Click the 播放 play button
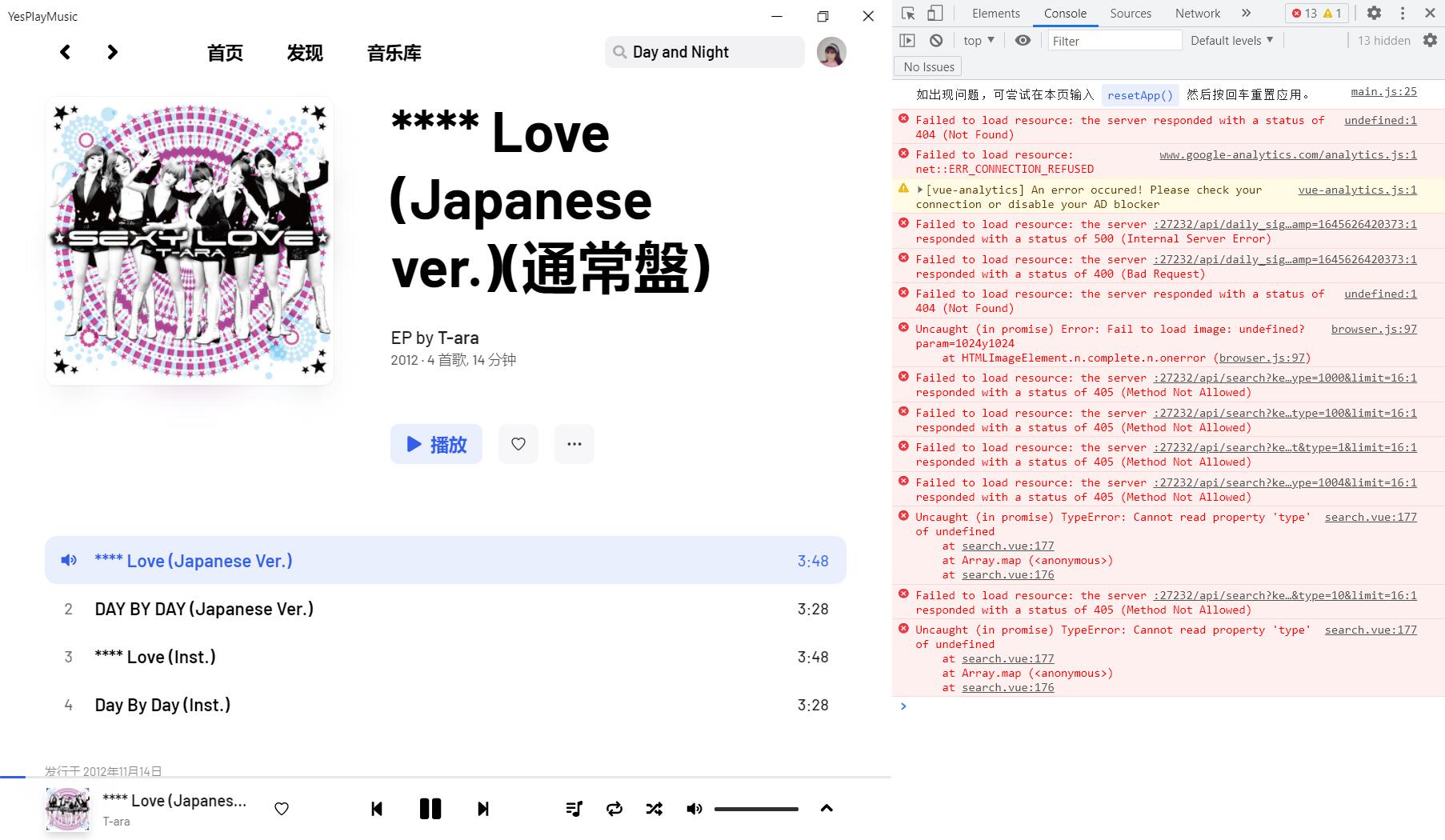Screen dimensions: 1445x840 [x=436, y=444]
